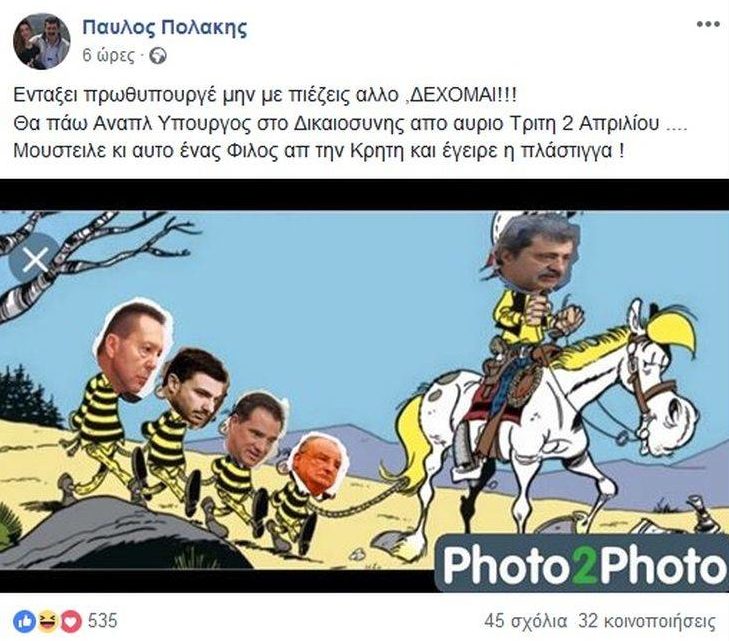Open the 32 κοινοποιήσεις shares link
729x641 pixels.
[x=647, y=621]
